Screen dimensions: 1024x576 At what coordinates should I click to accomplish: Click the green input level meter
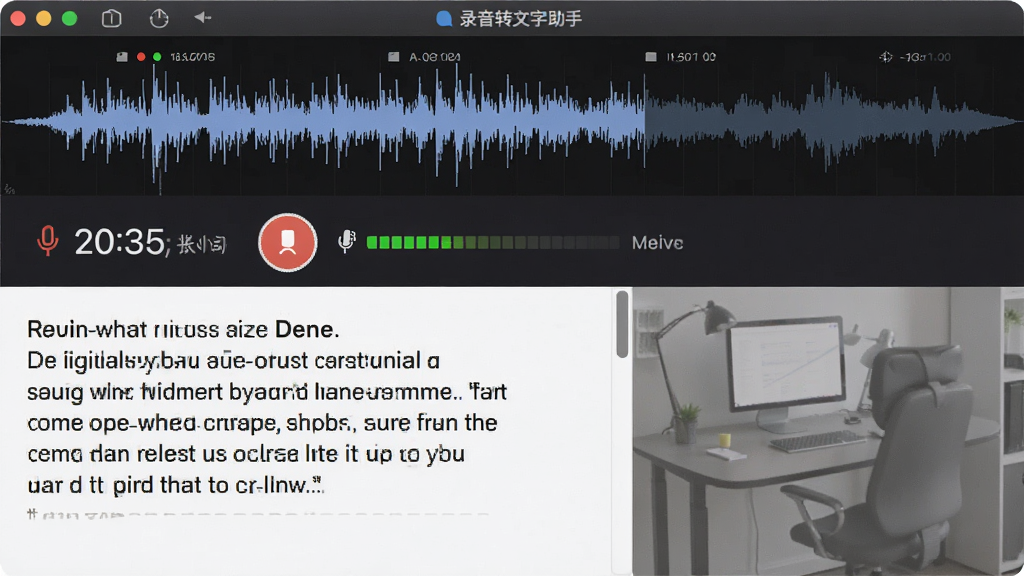coord(492,243)
